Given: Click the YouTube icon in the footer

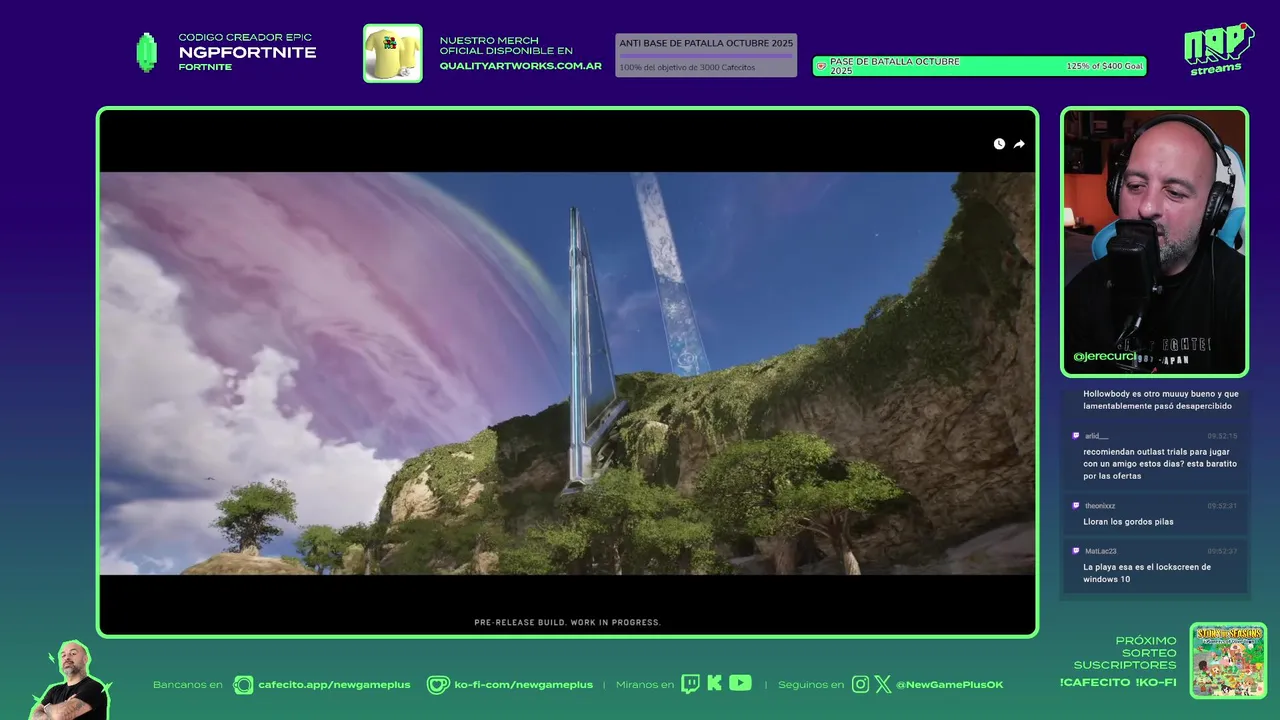Looking at the screenshot, I should click(740, 683).
